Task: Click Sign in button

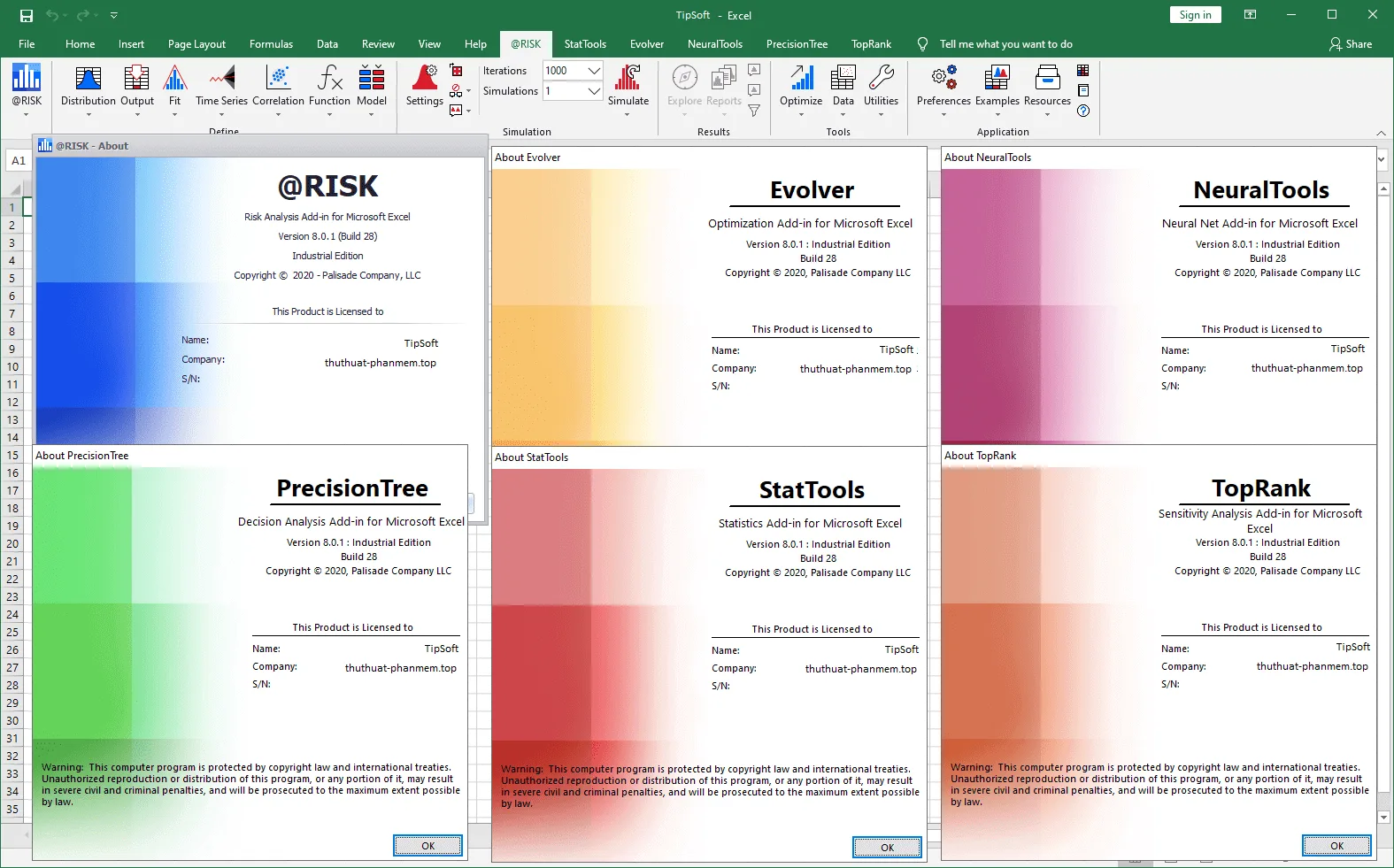Action: click(1195, 15)
